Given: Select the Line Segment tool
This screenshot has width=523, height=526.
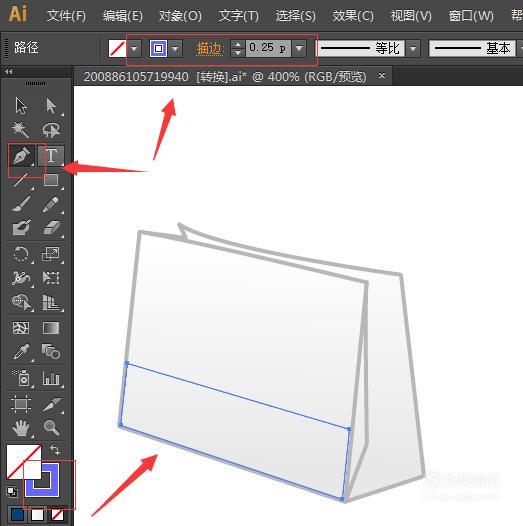Looking at the screenshot, I should click(x=21, y=180).
